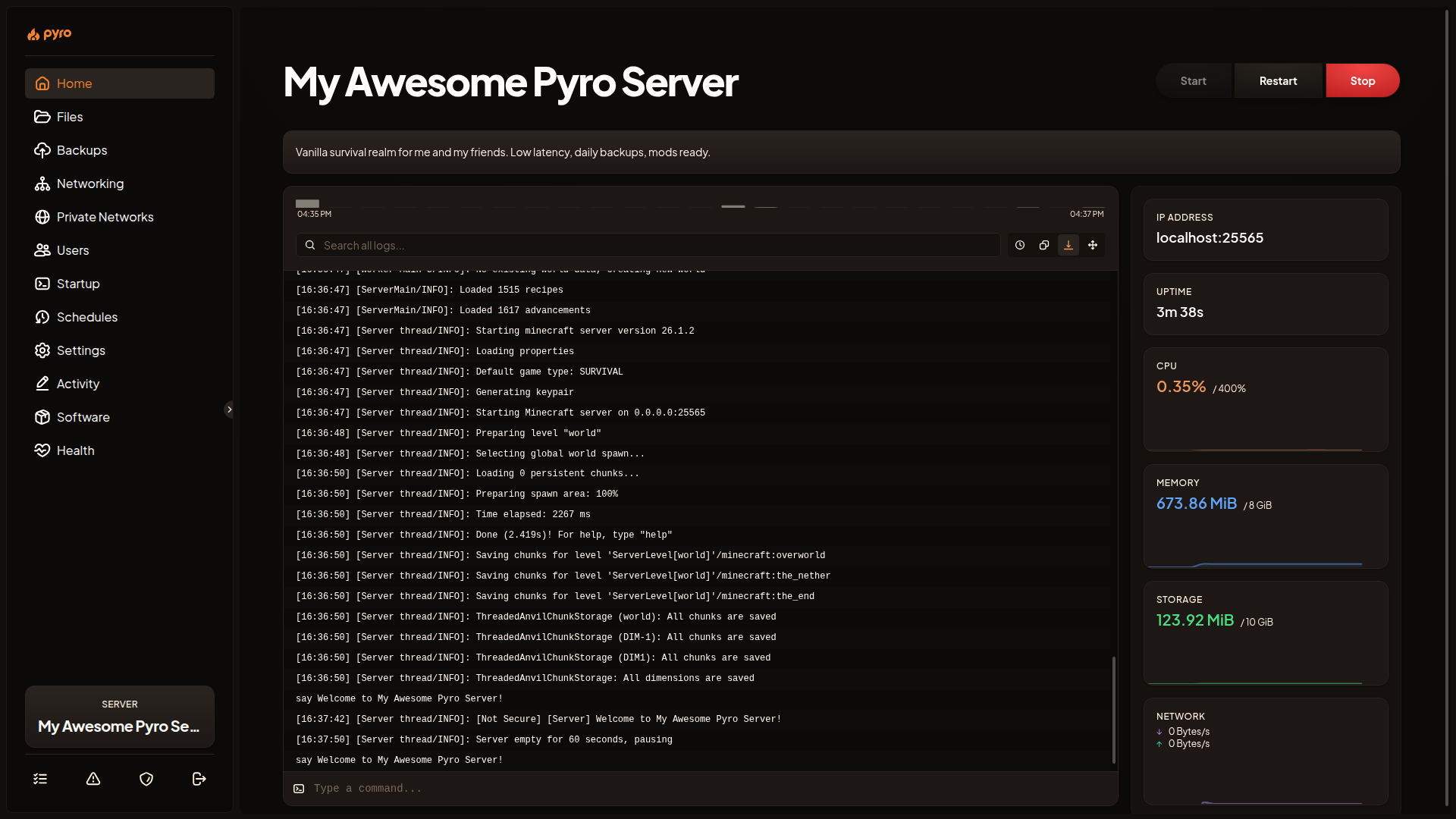Click the Startup terminal icon
Viewport: 1456px width, 819px height.
pyautogui.click(x=42, y=284)
